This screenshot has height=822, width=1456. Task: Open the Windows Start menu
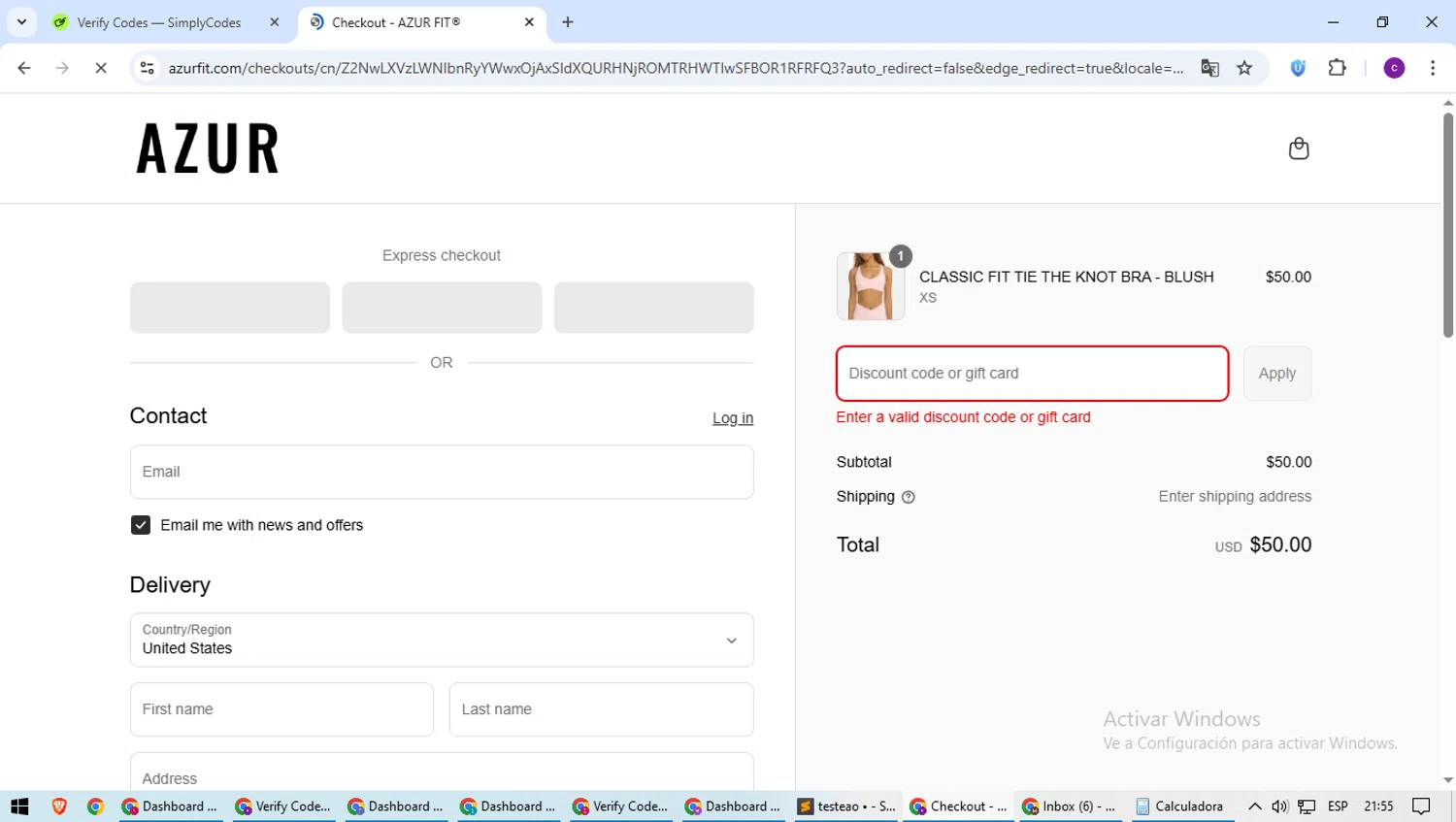[19, 806]
